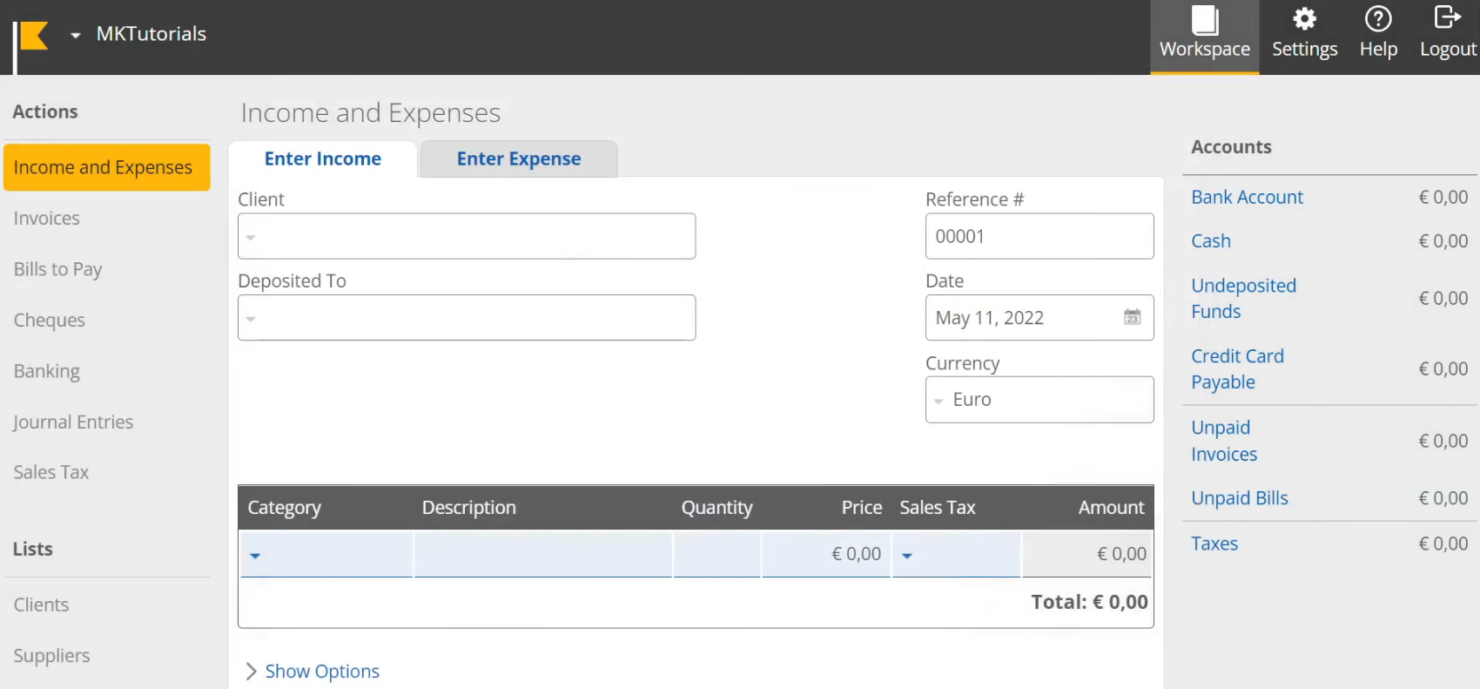The height and width of the screenshot is (689, 1480).
Task: Open the Bank Account ledger link
Action: 1247,197
